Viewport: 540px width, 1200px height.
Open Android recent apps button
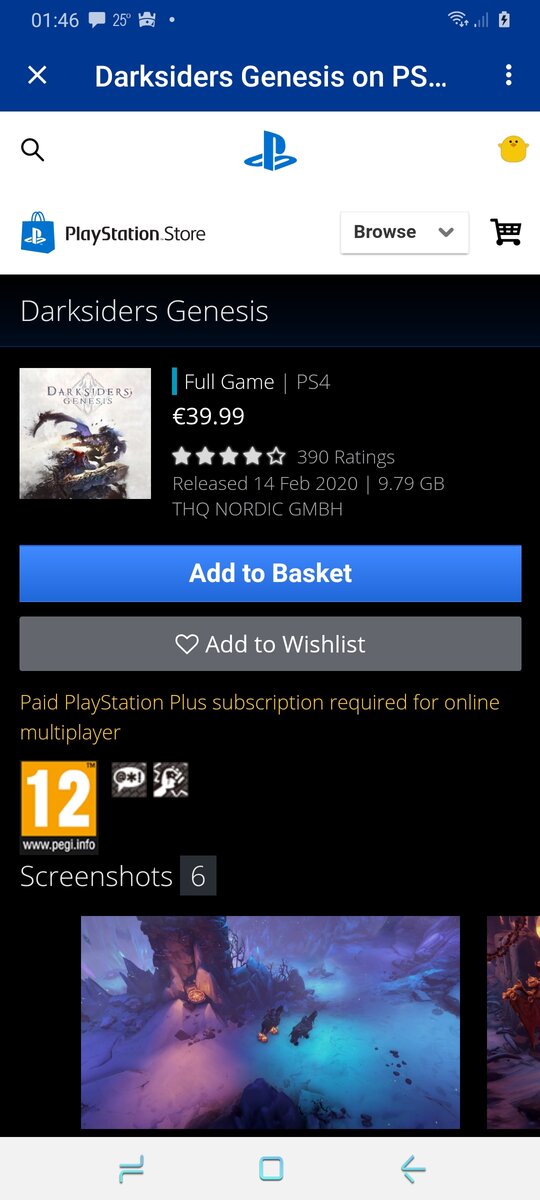click(x=130, y=1168)
